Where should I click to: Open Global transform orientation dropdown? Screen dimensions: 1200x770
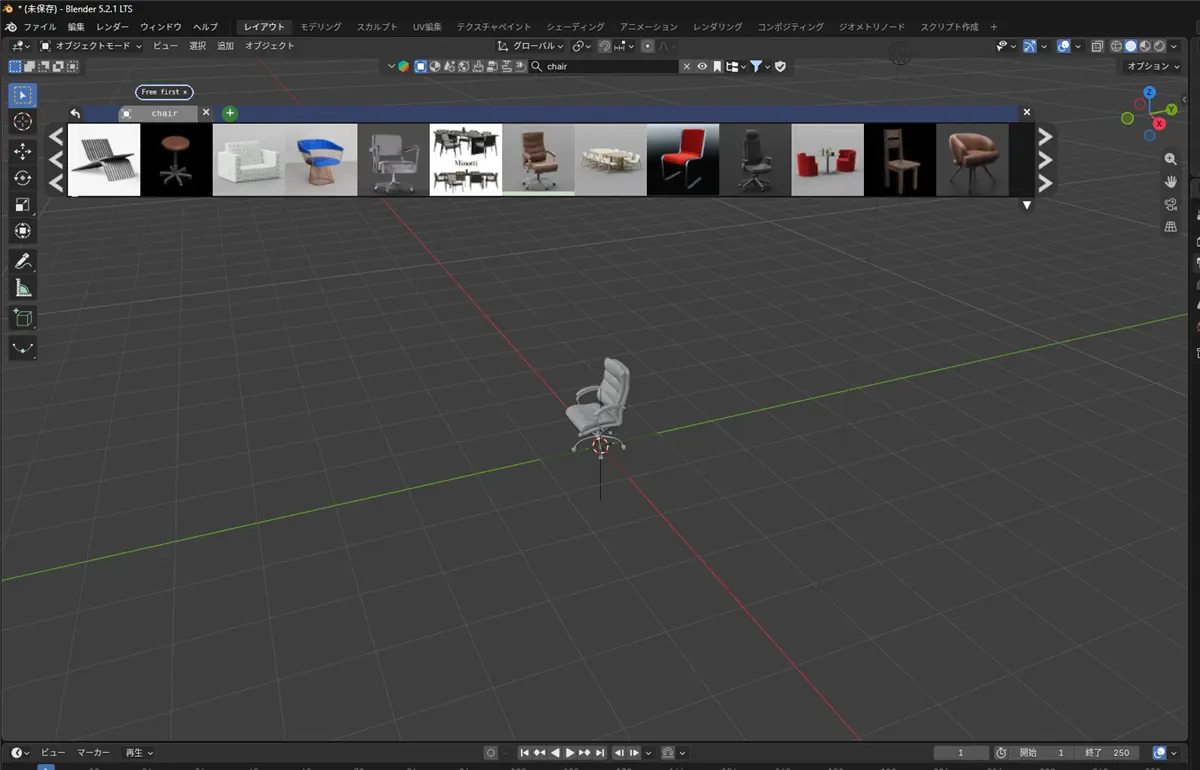pyautogui.click(x=531, y=46)
